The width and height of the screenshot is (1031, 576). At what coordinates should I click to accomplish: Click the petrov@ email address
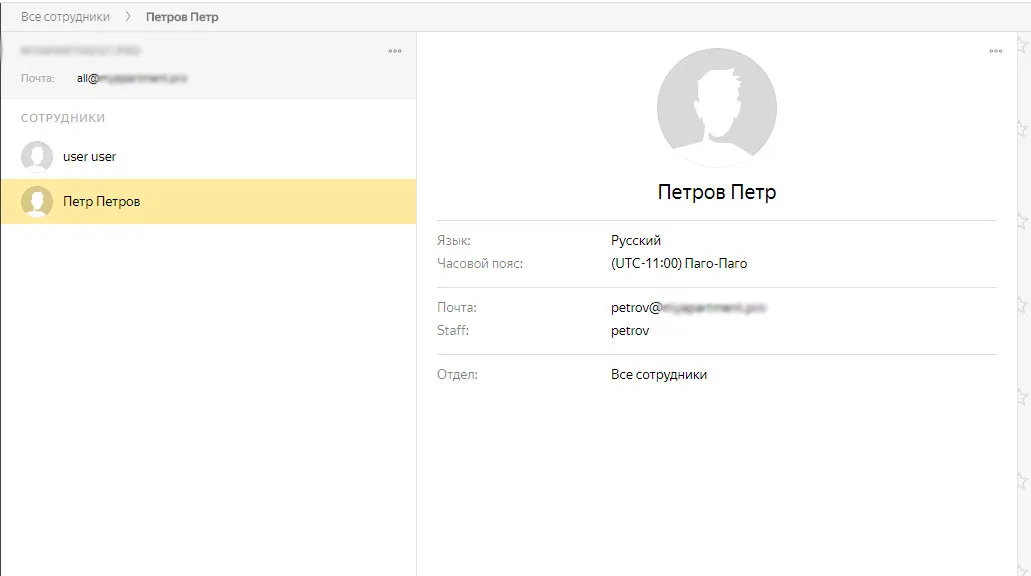coord(688,307)
